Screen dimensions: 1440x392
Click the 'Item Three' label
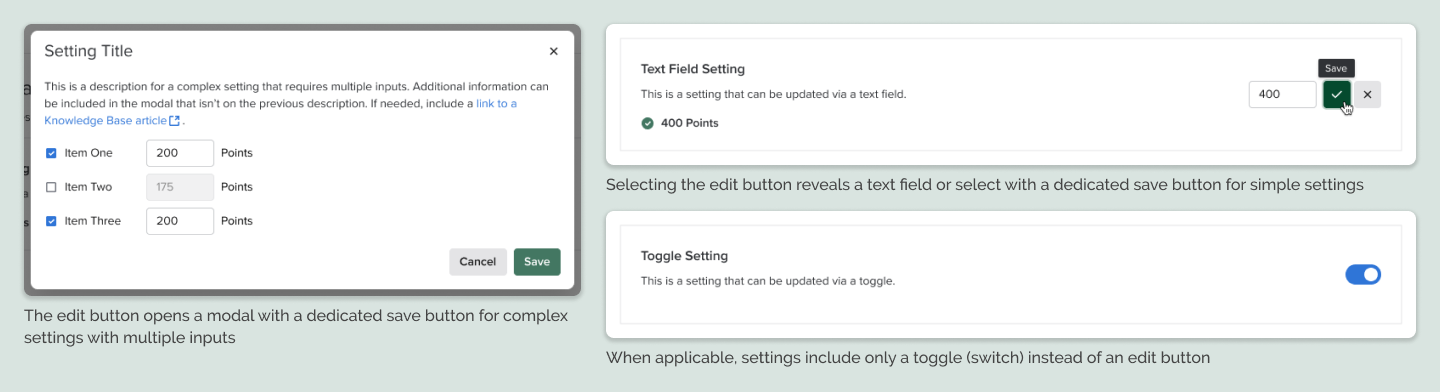click(93, 221)
